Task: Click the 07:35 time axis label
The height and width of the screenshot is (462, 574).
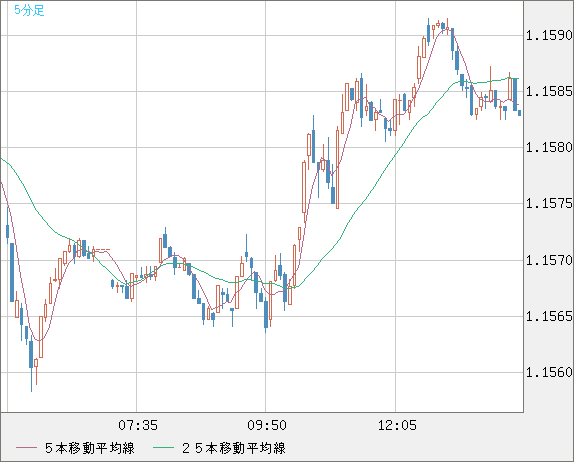Action: 138,425
